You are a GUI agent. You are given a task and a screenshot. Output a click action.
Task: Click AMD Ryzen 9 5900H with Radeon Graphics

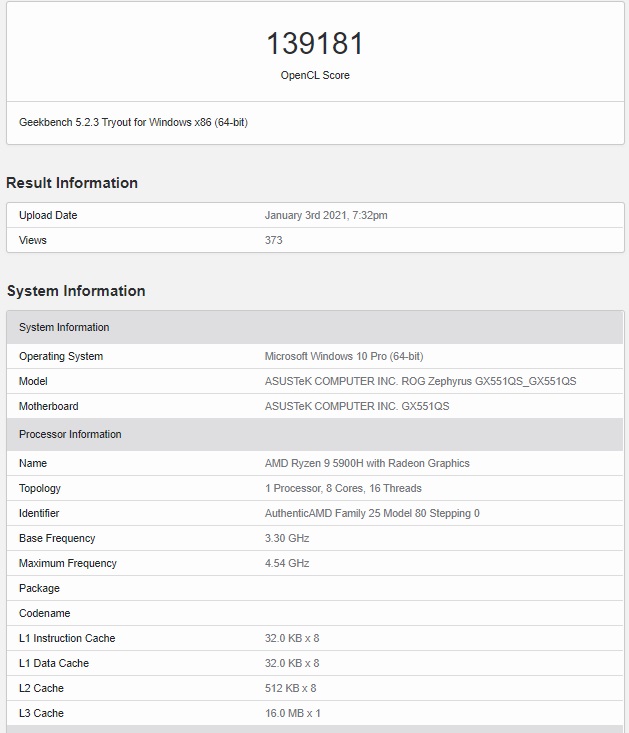pyautogui.click(x=367, y=463)
